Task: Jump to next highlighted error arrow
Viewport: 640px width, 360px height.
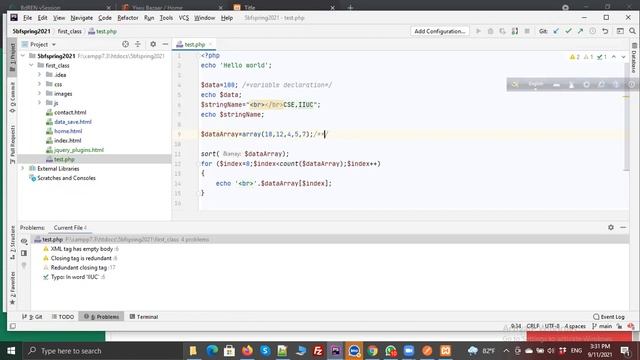Action: pyautogui.click(x=623, y=57)
